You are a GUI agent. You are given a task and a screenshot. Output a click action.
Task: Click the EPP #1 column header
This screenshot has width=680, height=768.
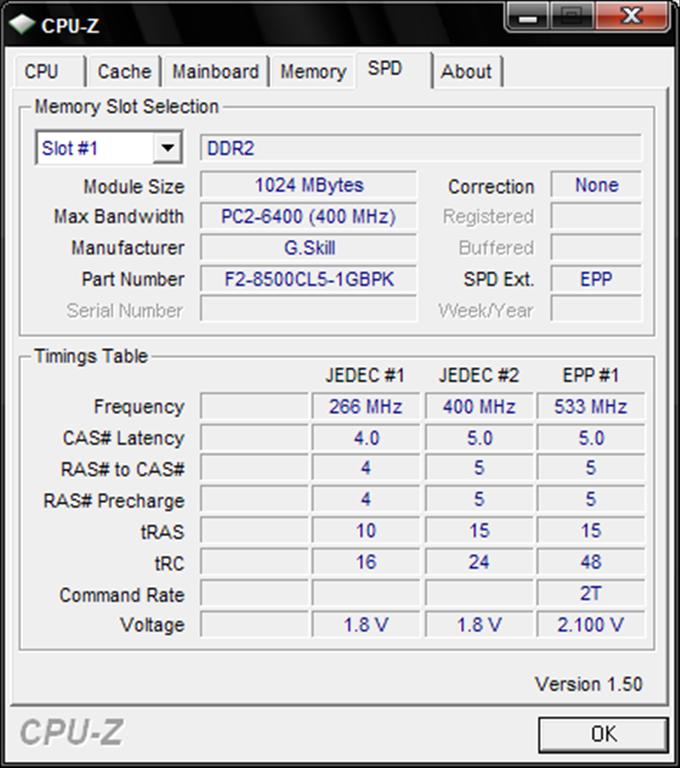pos(591,376)
